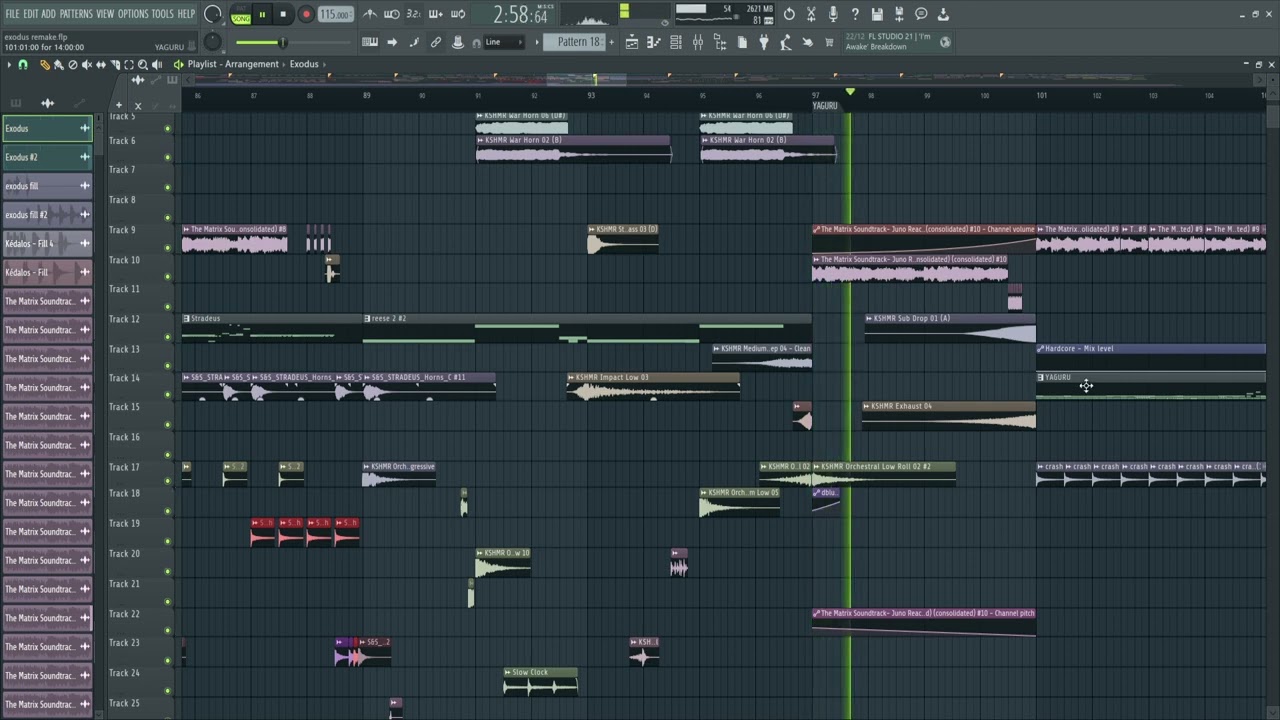Open the mixer icon
The image size is (1280, 720).
click(698, 42)
